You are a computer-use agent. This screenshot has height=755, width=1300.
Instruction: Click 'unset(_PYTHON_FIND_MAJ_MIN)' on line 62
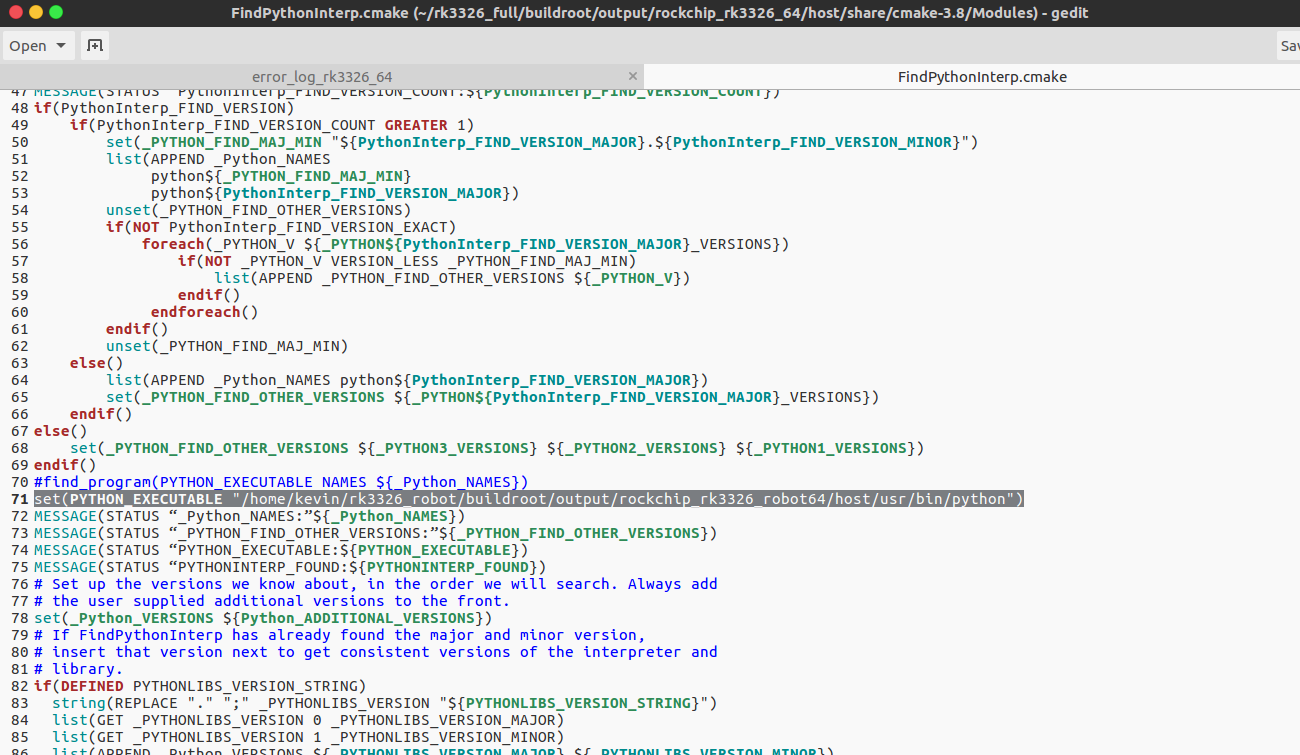click(x=227, y=346)
